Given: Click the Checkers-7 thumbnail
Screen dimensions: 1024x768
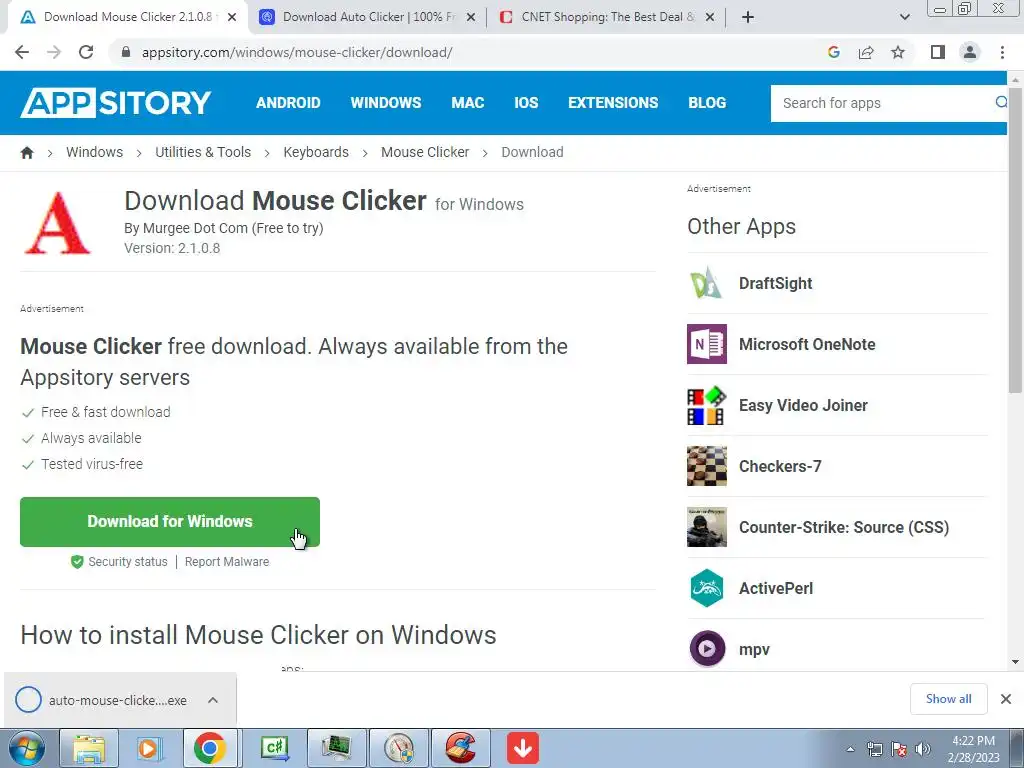Looking at the screenshot, I should [x=707, y=466].
